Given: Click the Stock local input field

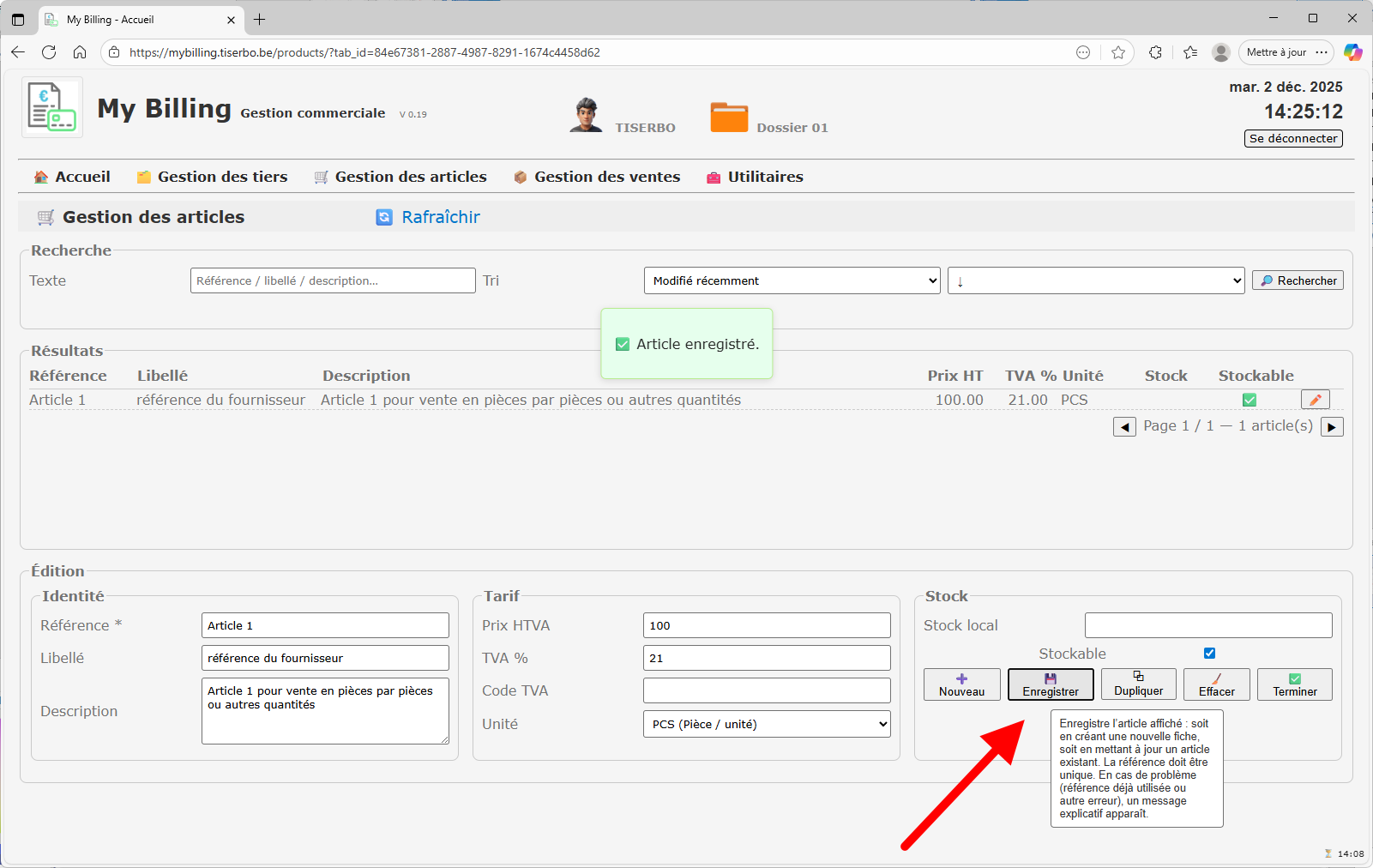Looking at the screenshot, I should (1207, 625).
